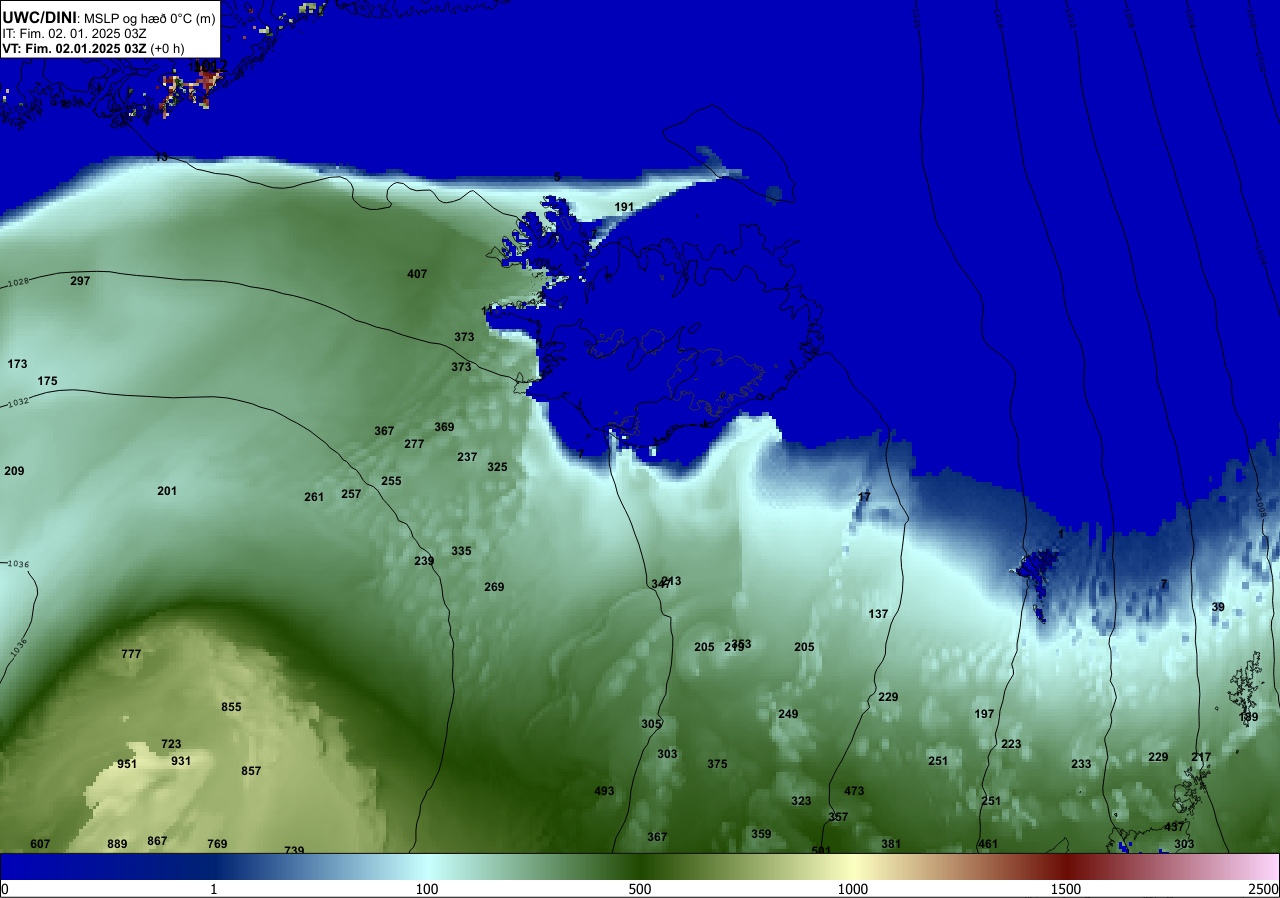The height and width of the screenshot is (898, 1280).
Task: Click the value 197 on the map
Action: (x=984, y=714)
